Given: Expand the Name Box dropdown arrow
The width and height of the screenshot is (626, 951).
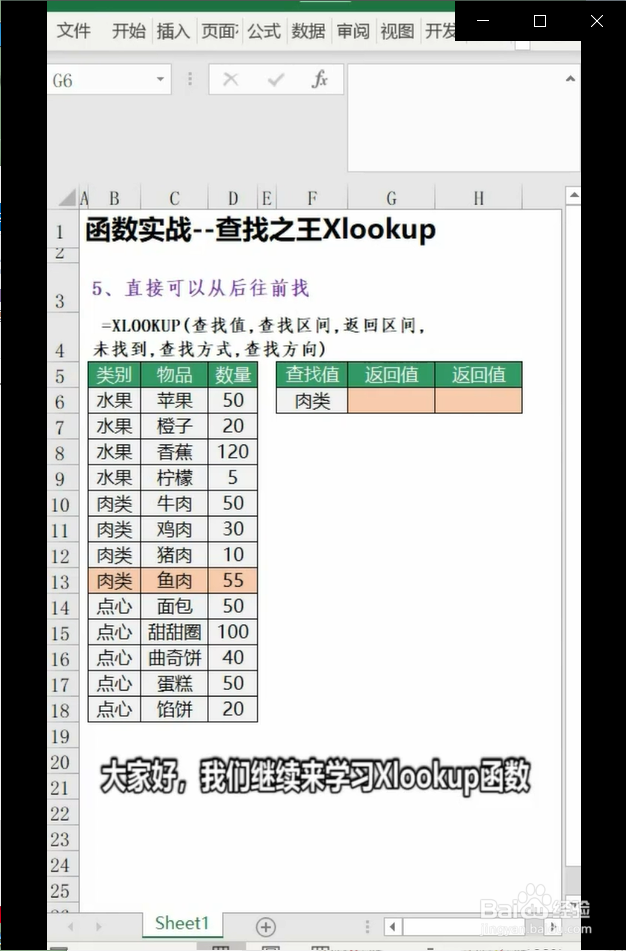Looking at the screenshot, I should coord(160,79).
